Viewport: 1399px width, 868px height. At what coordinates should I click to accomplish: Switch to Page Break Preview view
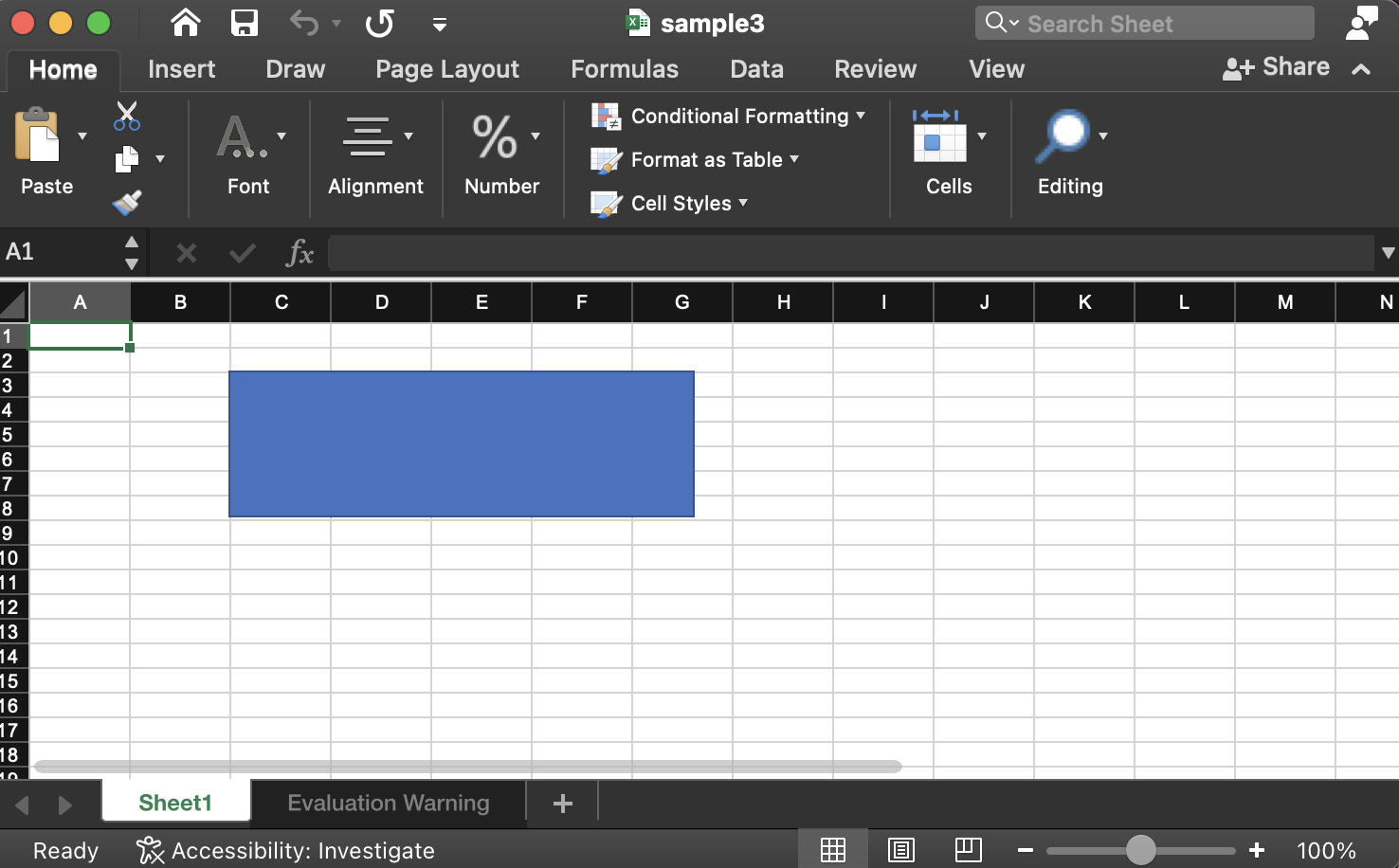(968, 850)
